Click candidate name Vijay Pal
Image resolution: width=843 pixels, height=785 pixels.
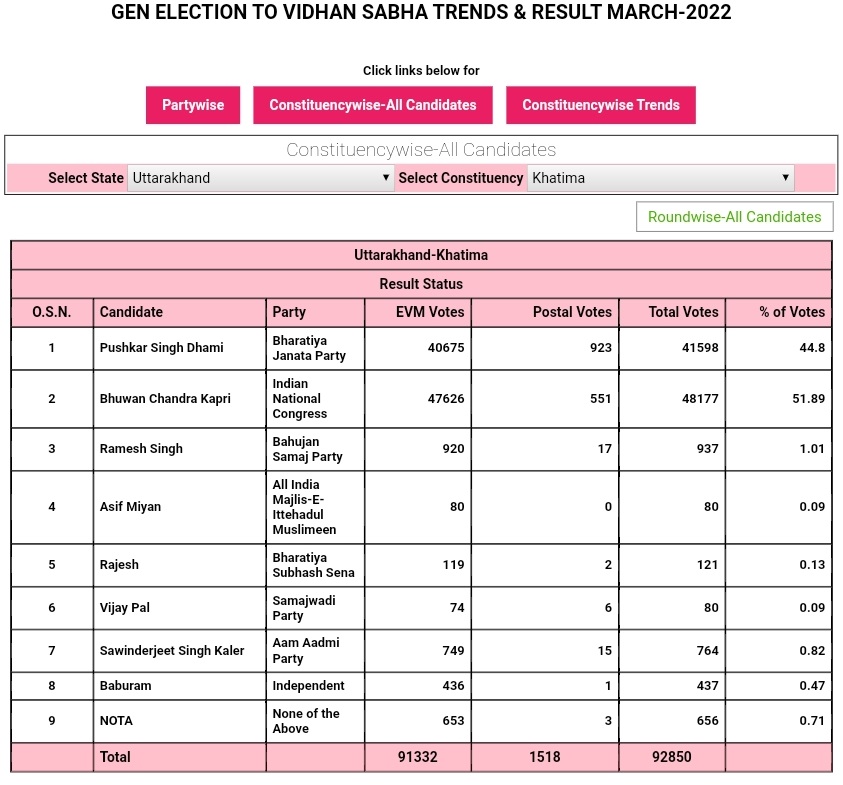(124, 608)
